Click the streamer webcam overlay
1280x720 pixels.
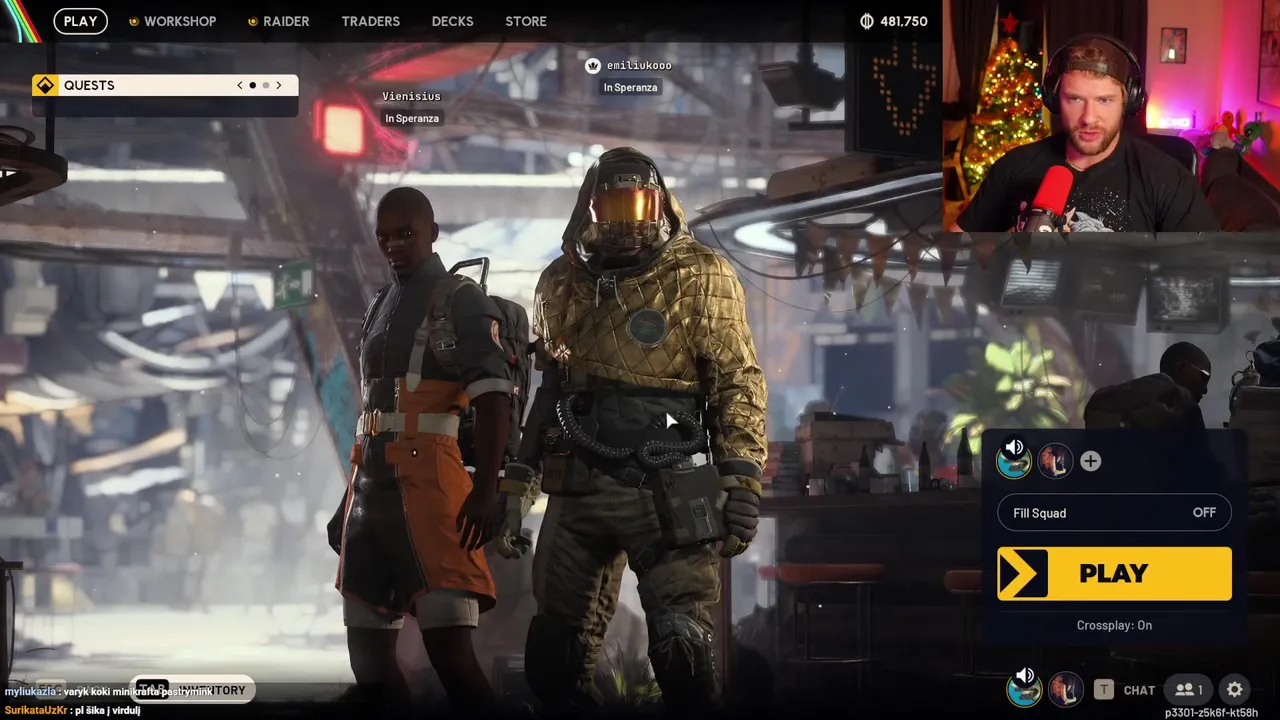tap(1111, 115)
